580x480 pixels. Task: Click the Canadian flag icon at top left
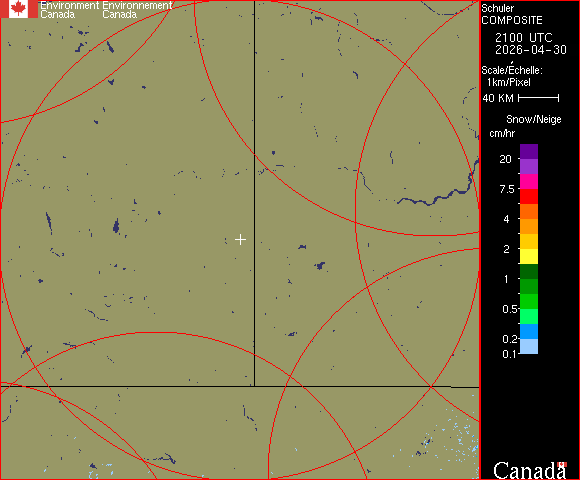point(19,9)
